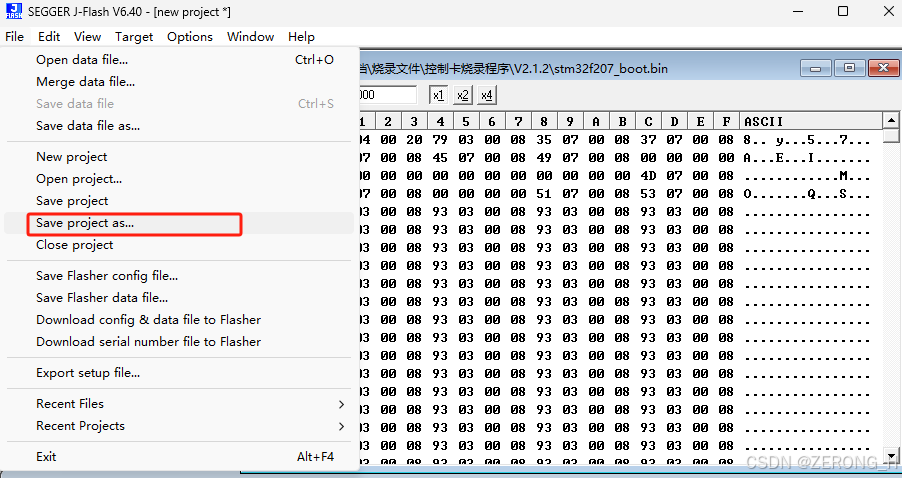
Task: Minimize the J-Flash main window
Action: pos(798,11)
